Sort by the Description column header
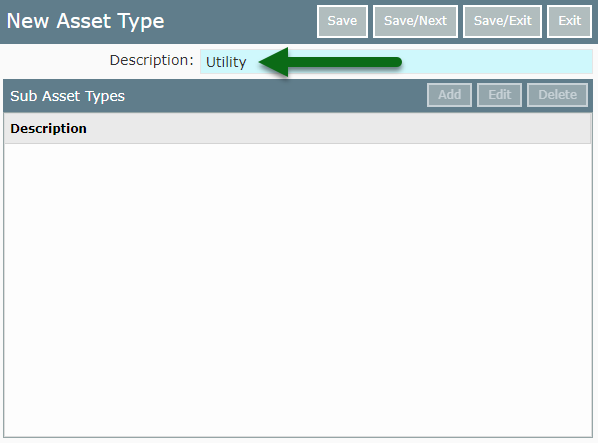Image resolution: width=598 pixels, height=443 pixels. pos(297,128)
